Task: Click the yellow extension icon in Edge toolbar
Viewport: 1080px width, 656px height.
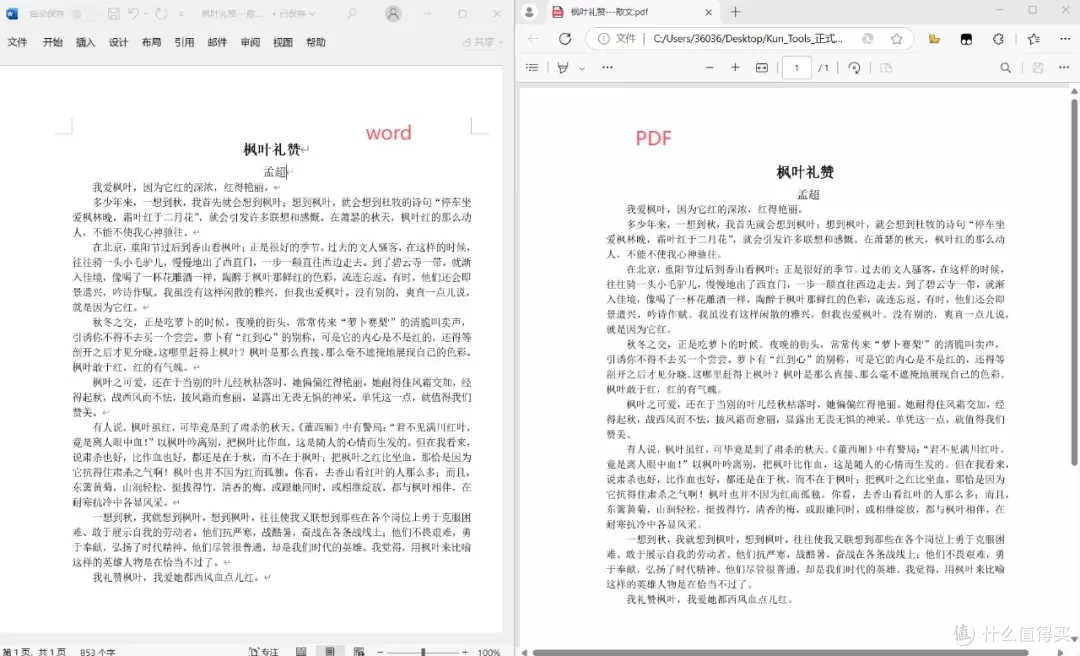Action: click(934, 39)
